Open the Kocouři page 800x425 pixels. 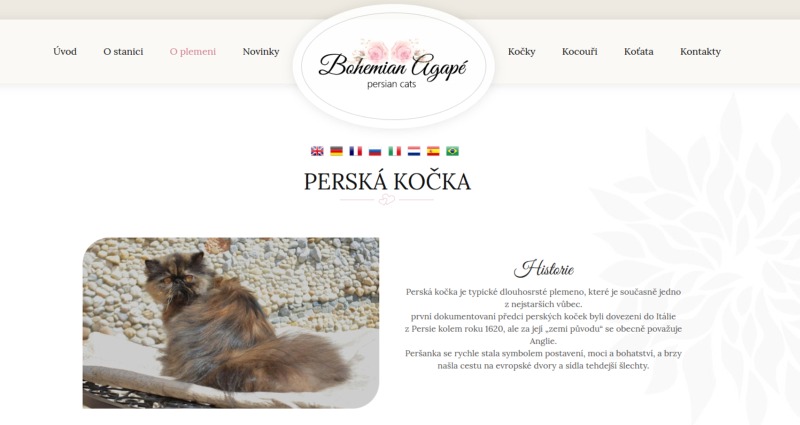[580, 52]
